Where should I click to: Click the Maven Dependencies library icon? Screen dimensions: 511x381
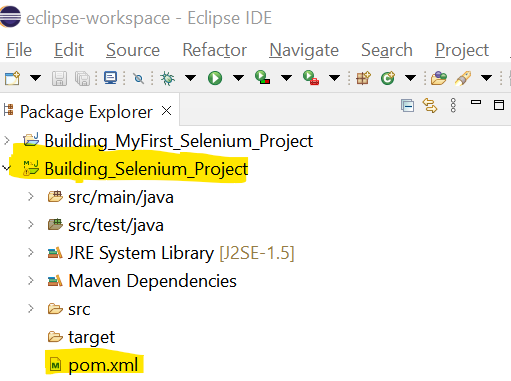[x=55, y=281]
